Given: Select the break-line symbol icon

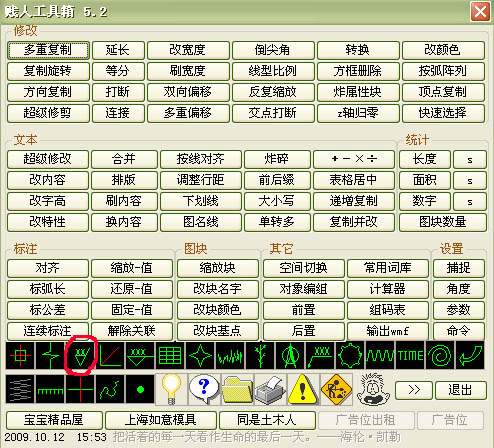Looking at the screenshot, I should coord(50,355).
